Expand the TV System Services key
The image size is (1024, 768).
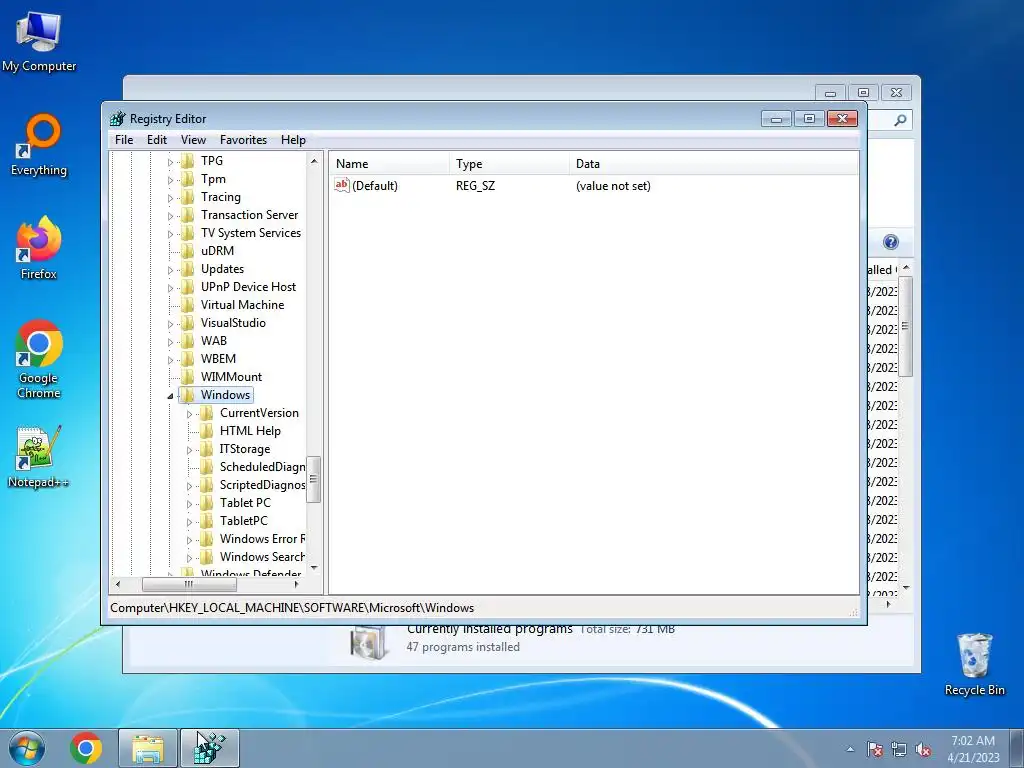pyautogui.click(x=170, y=233)
